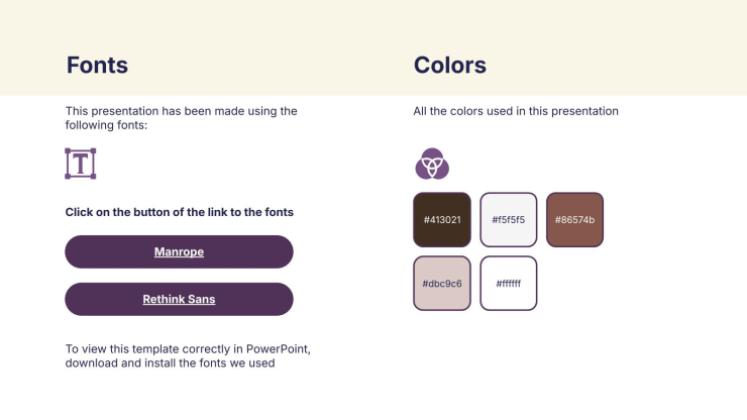
Task: Select the pale pink #dbc9c6 swatch
Action: click(x=441, y=283)
